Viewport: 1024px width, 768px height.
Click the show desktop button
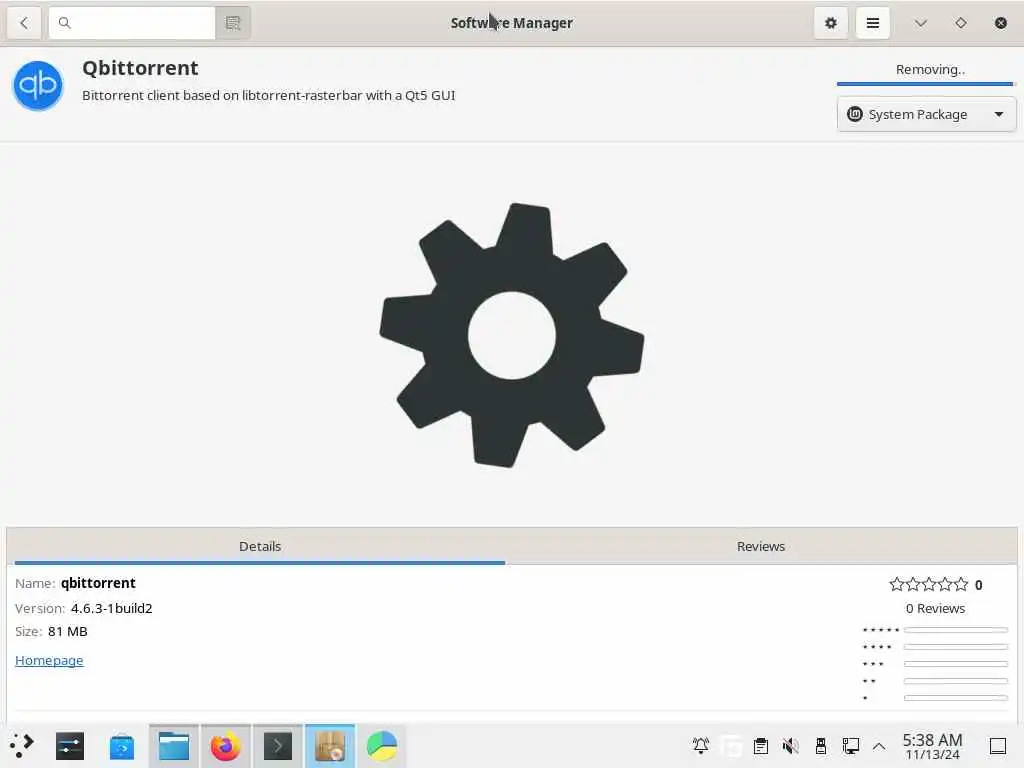tap(998, 746)
